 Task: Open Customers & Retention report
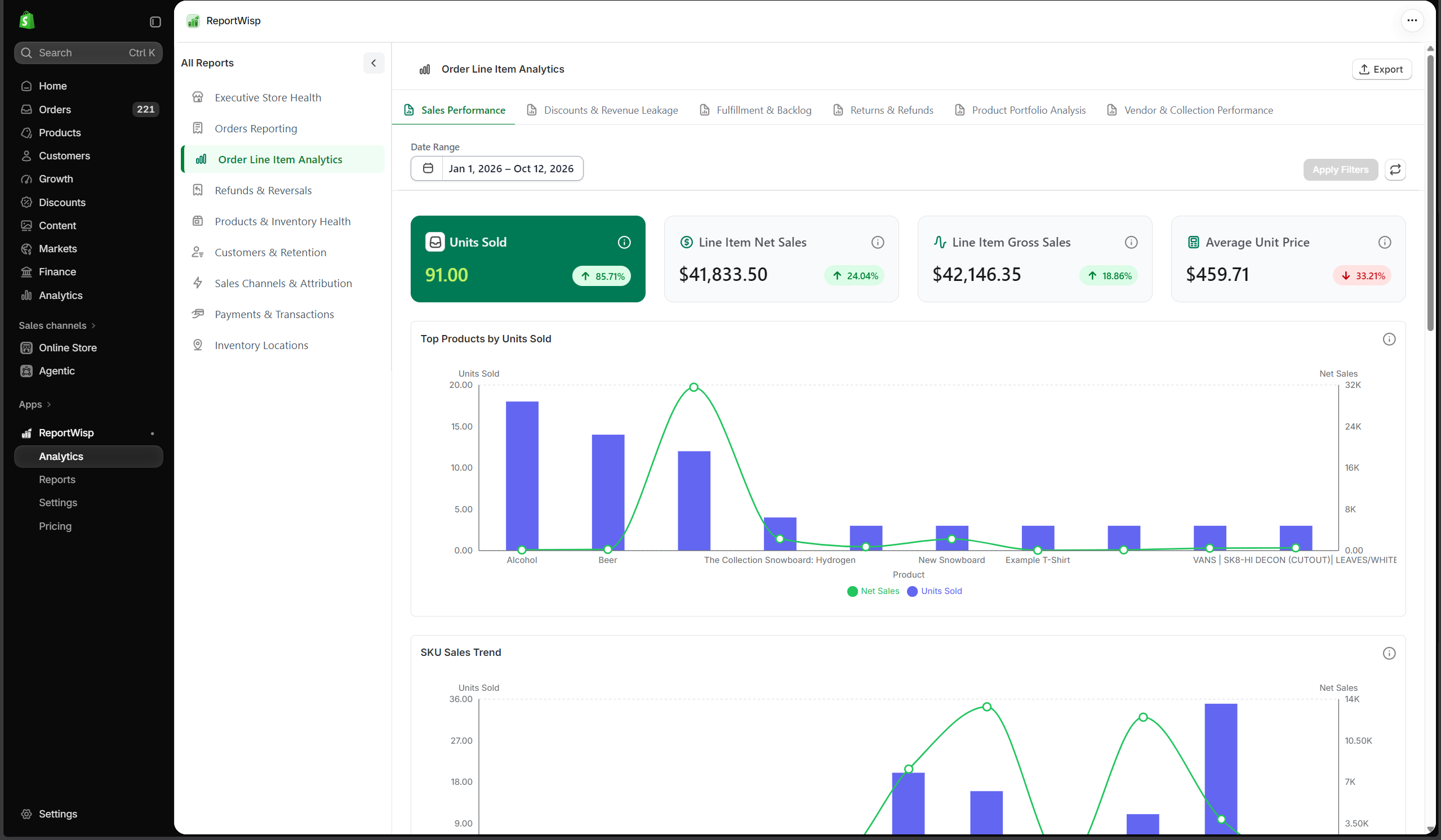(283, 252)
